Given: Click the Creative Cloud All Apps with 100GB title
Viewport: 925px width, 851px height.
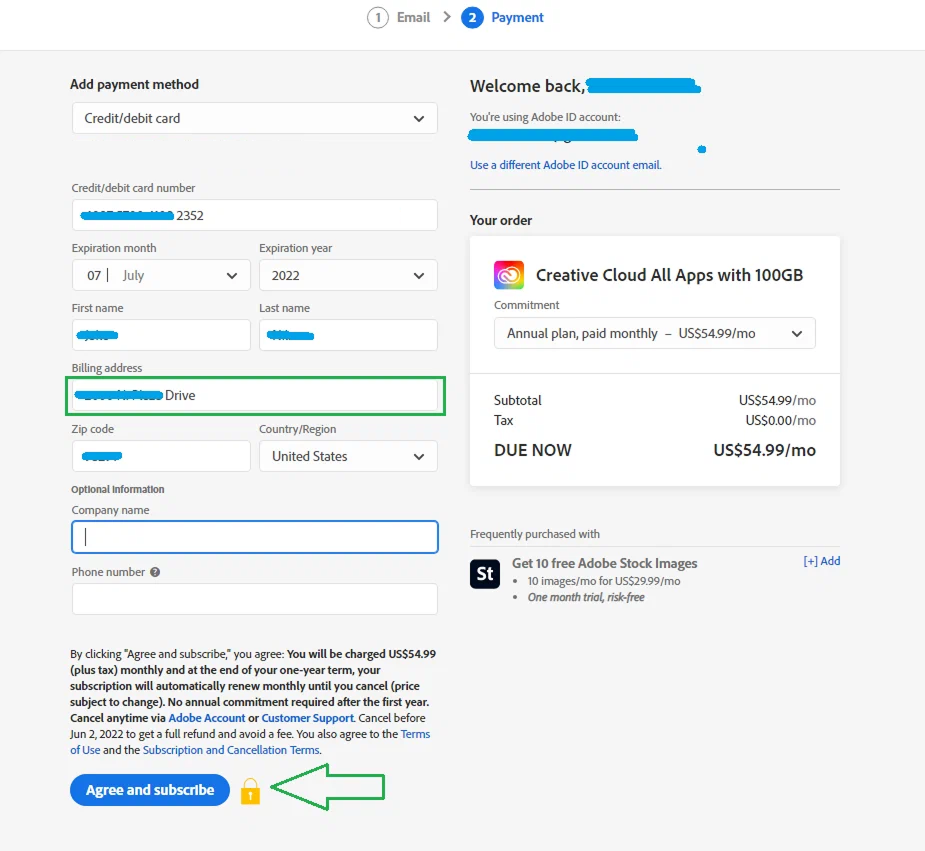Looking at the screenshot, I should [x=670, y=275].
